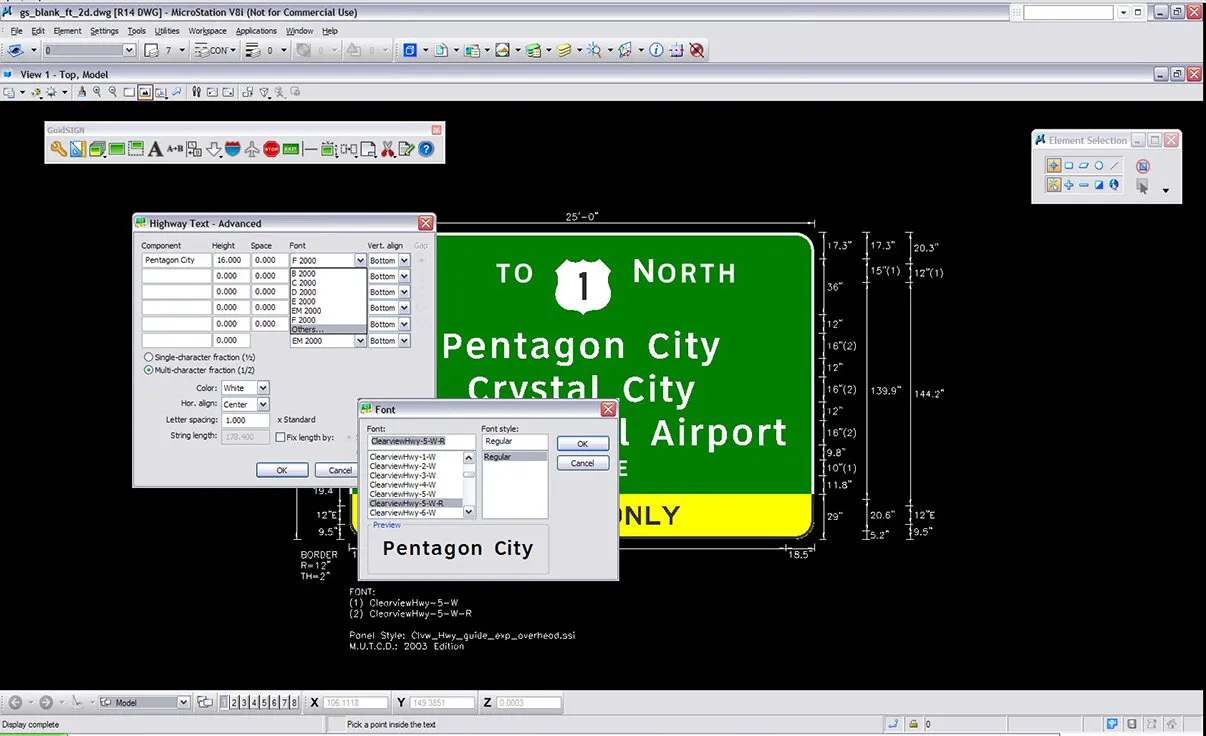Screen dimensions: 1206x736
Task: Open the Applications menu
Action: pos(256,31)
